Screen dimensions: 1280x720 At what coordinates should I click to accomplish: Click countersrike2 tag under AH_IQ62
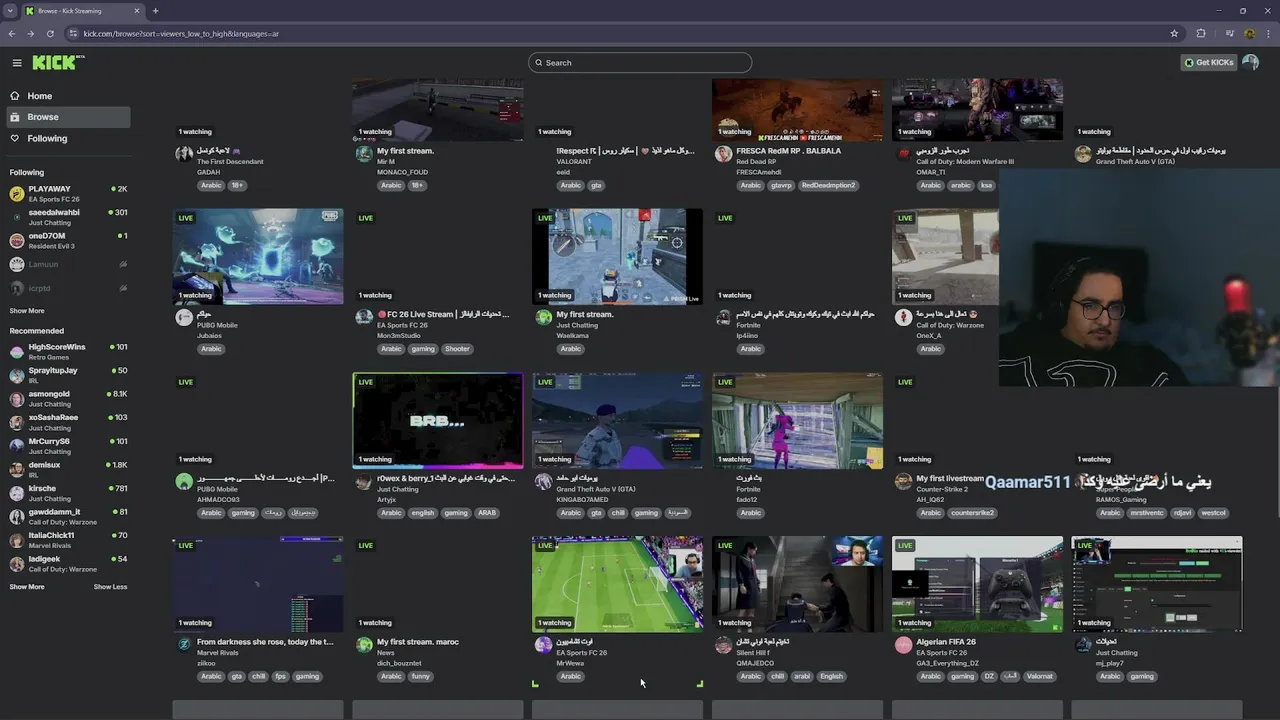pos(972,513)
